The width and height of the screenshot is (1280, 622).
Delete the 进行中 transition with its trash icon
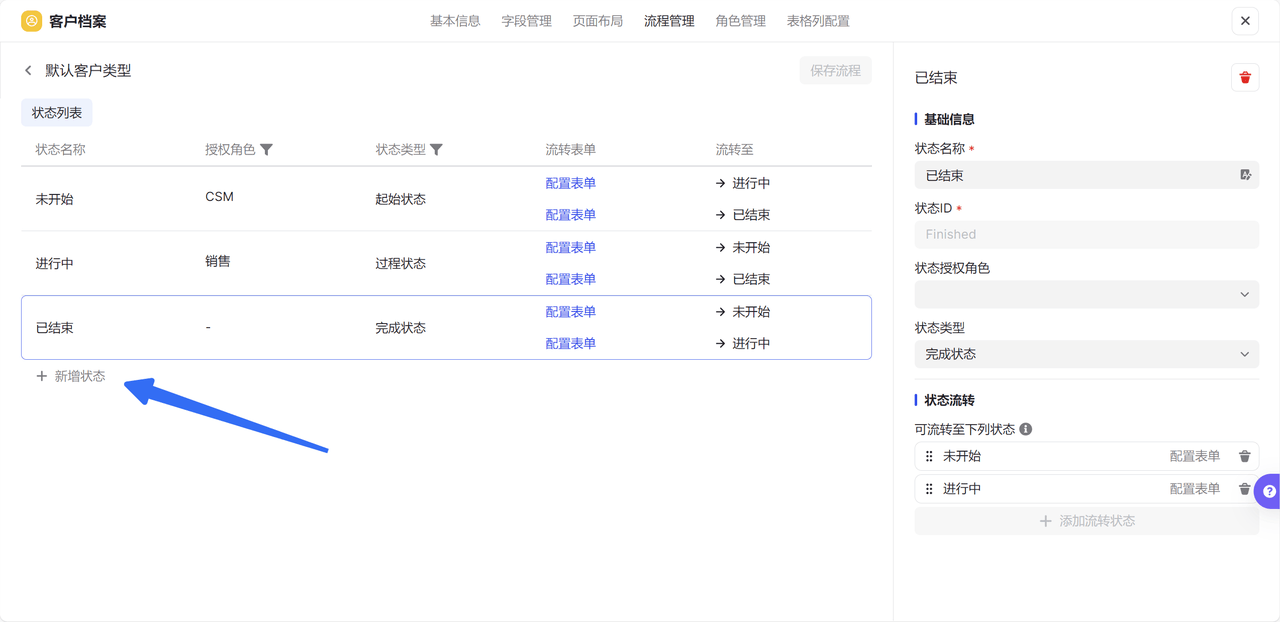[1244, 489]
